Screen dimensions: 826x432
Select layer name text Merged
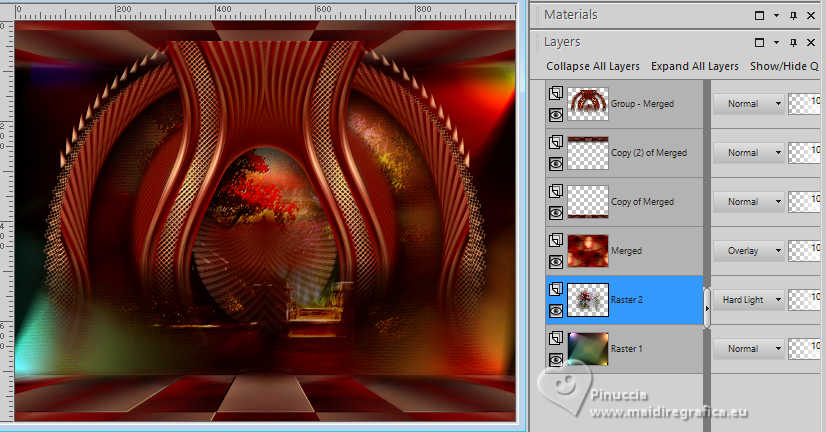point(626,251)
